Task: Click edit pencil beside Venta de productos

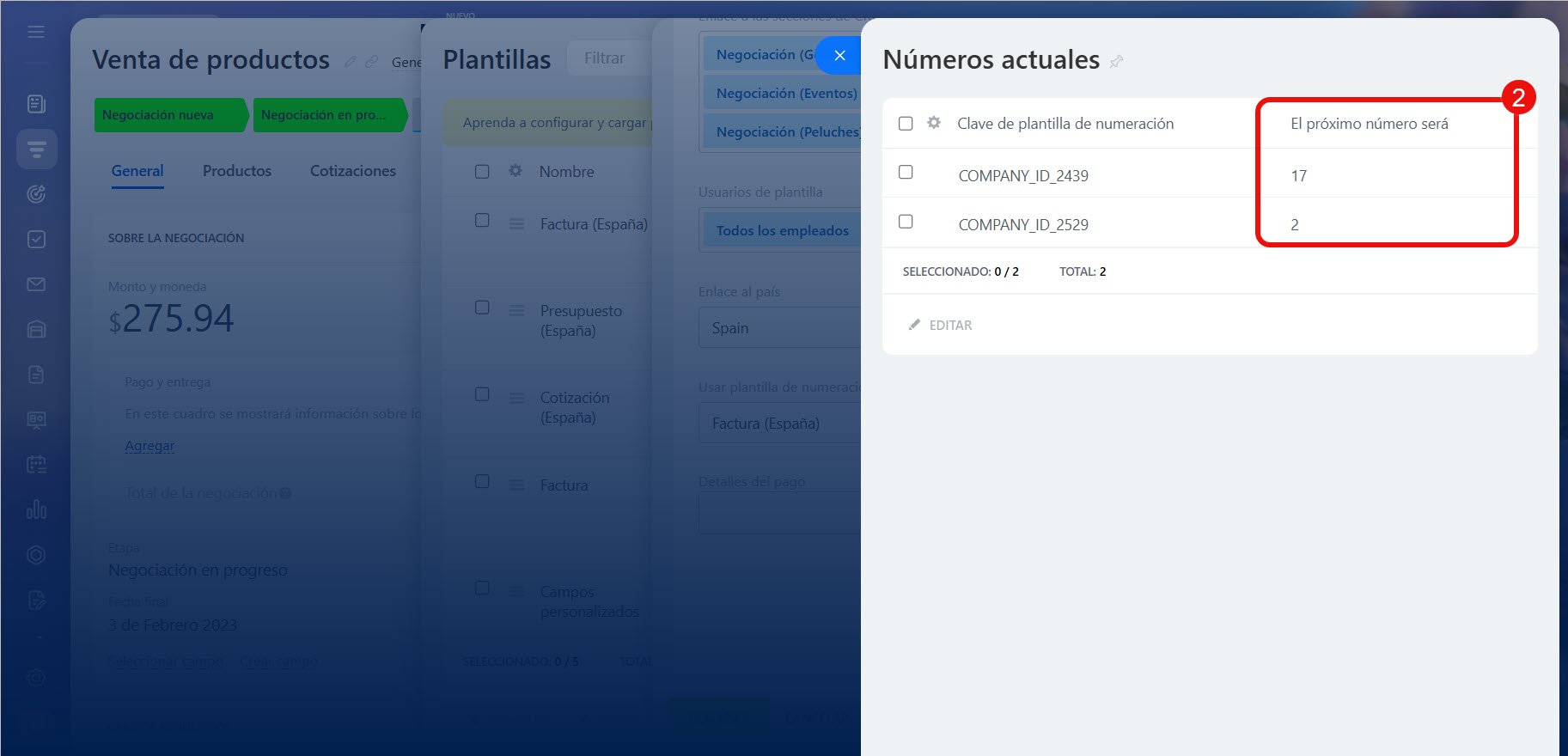Action: (x=351, y=62)
